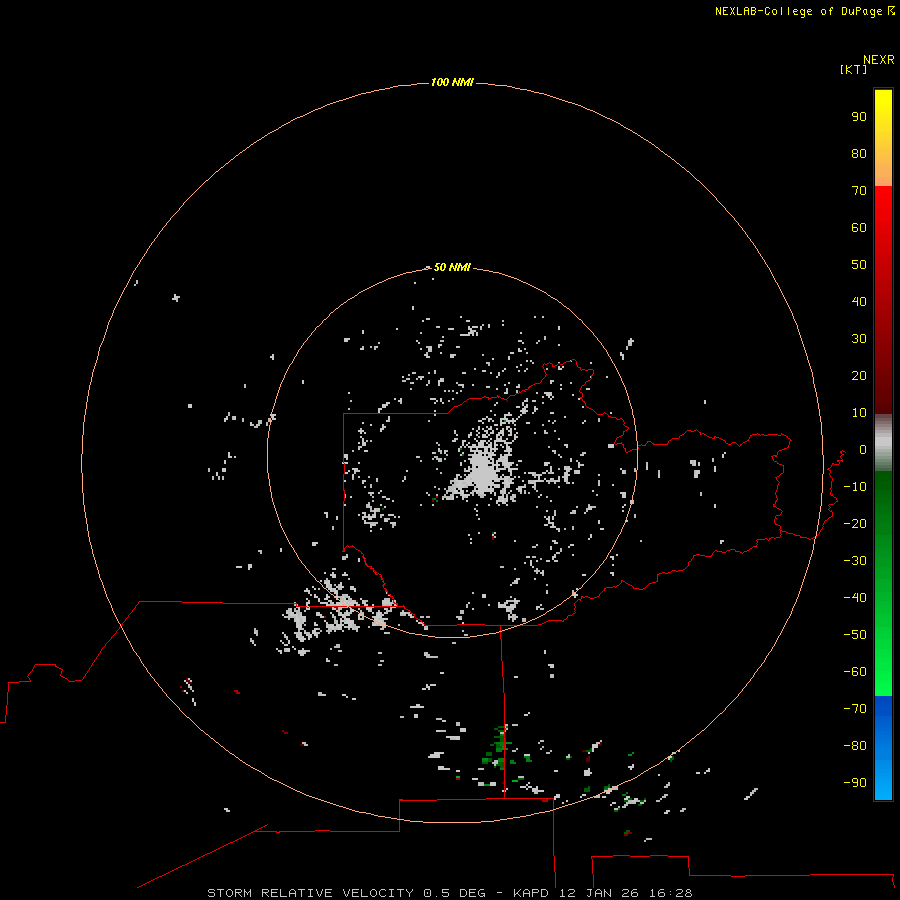Click the -20 knots scale label
Viewport: 900px width, 900px height.
pos(855,524)
